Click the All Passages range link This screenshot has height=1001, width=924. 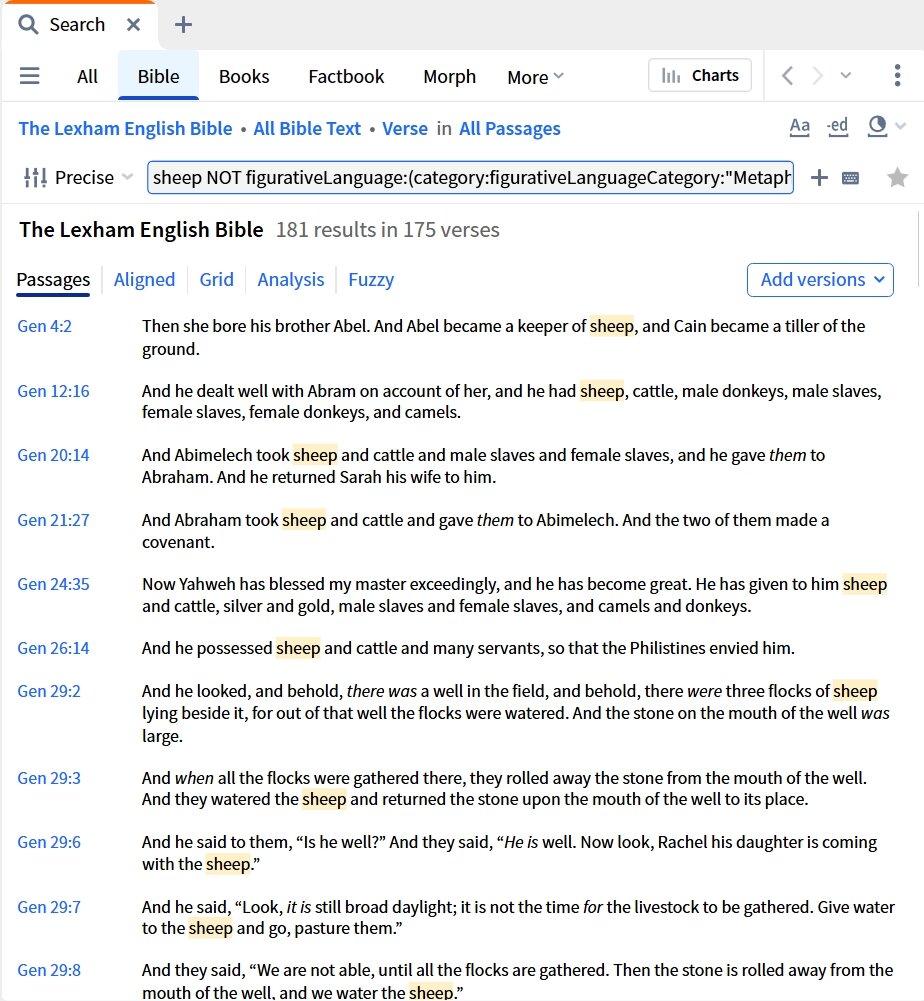[510, 128]
